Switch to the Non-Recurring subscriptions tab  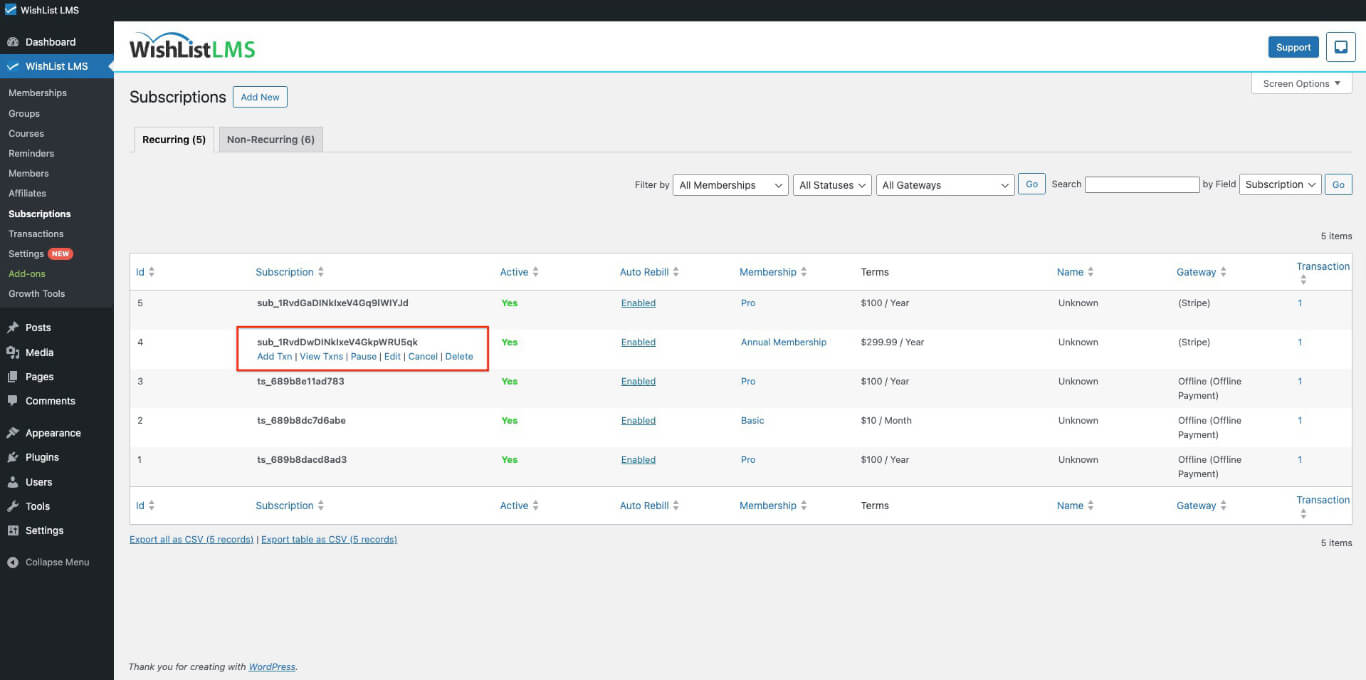pyautogui.click(x=270, y=140)
